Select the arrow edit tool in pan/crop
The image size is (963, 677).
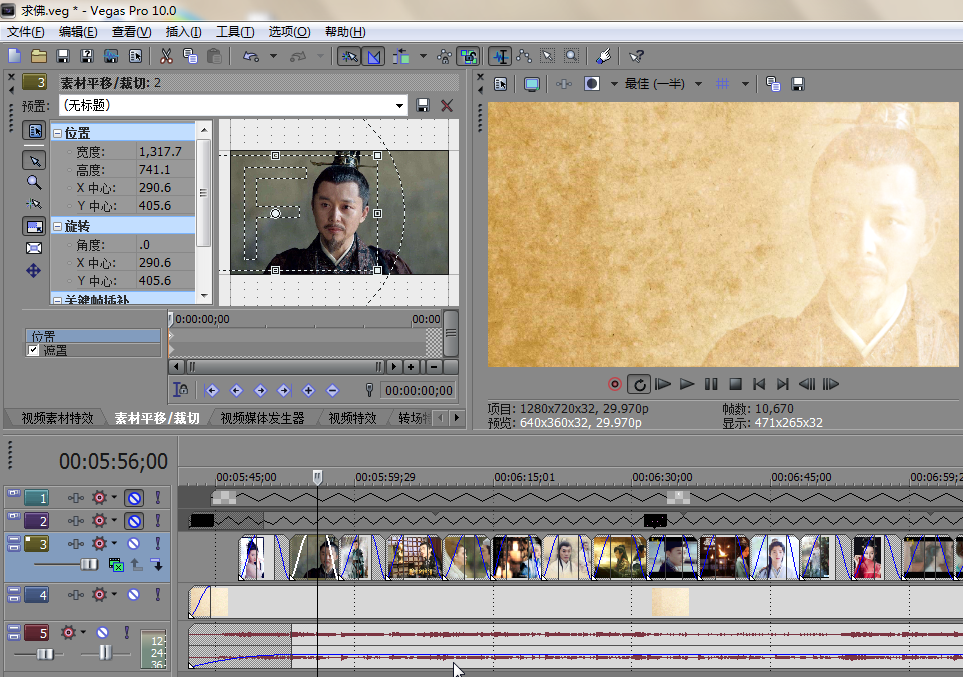34,161
